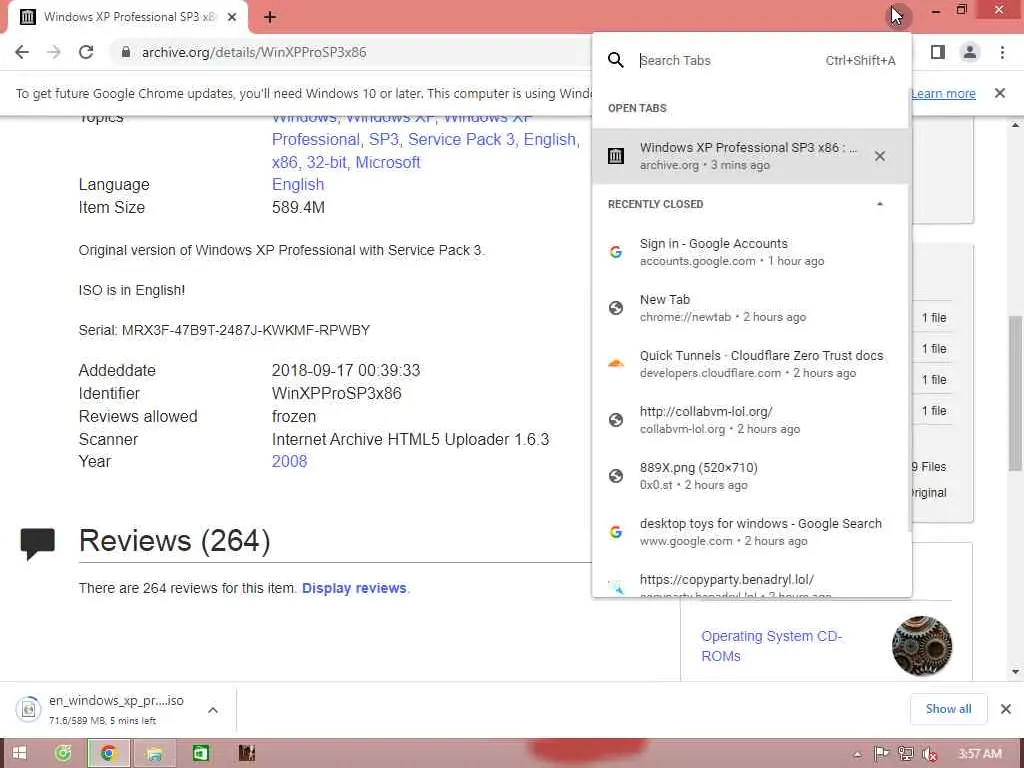This screenshot has width=1024, height=768.
Task: Reopen Sign in - Google Accounts tab
Action: click(x=750, y=252)
